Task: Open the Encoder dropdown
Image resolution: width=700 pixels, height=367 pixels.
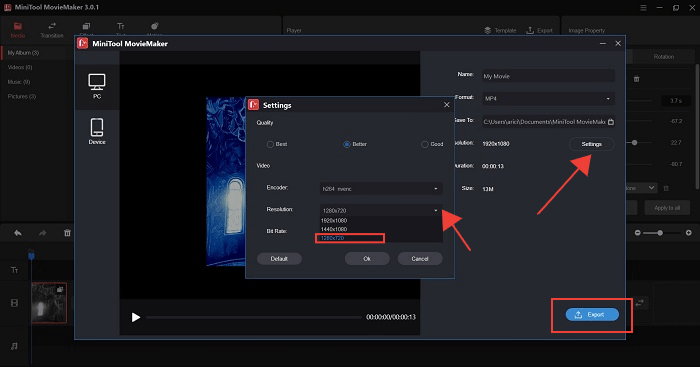Action: (381, 189)
